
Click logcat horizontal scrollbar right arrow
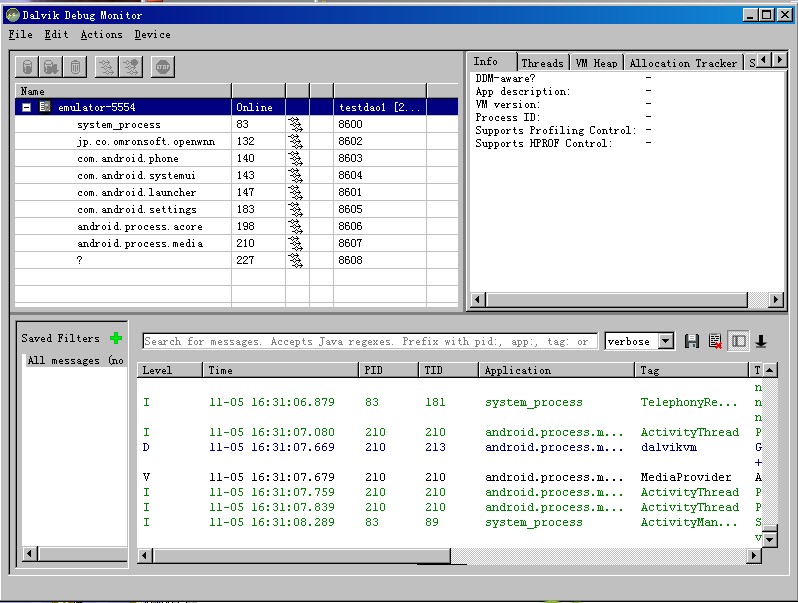[x=754, y=556]
